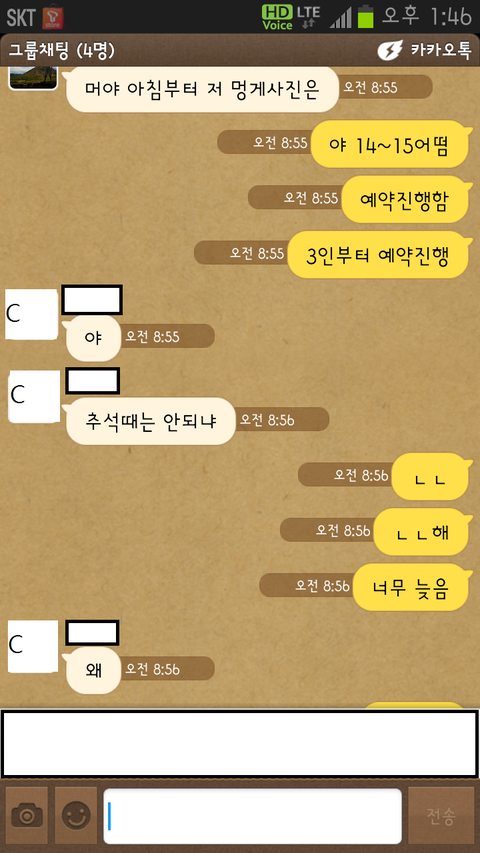Select the message bubble 추석때는 안되냐
The width and height of the screenshot is (480, 853).
click(151, 421)
